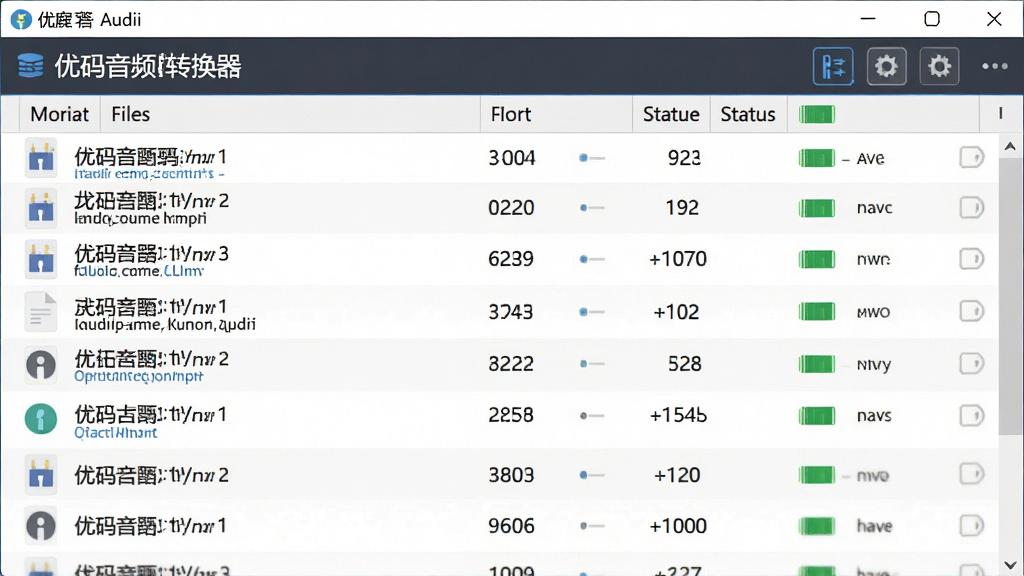The image size is (1024, 576).
Task: Click the green round icon in the 2258 row
Action: point(41,418)
